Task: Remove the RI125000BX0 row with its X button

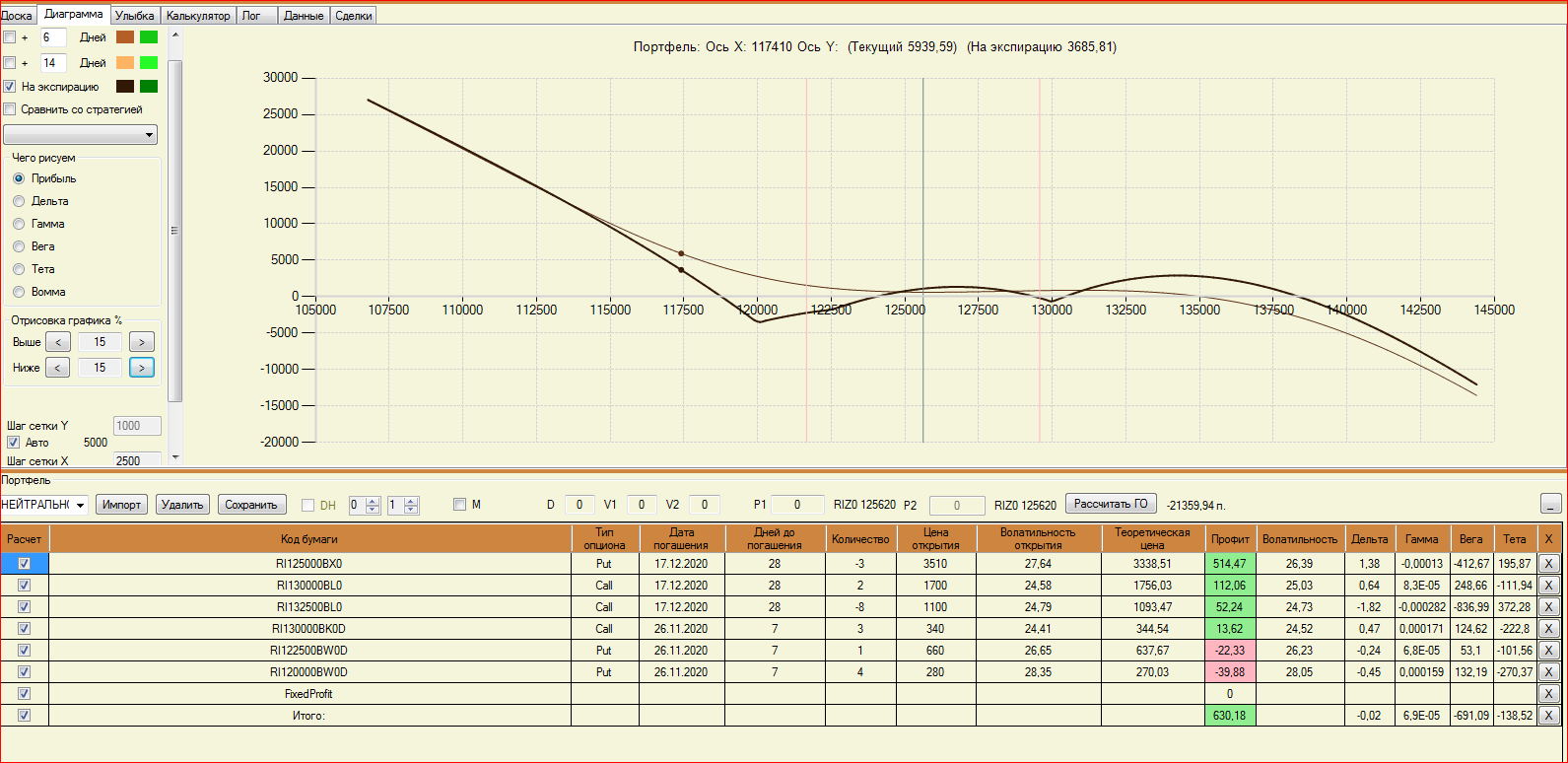Action: point(1548,564)
